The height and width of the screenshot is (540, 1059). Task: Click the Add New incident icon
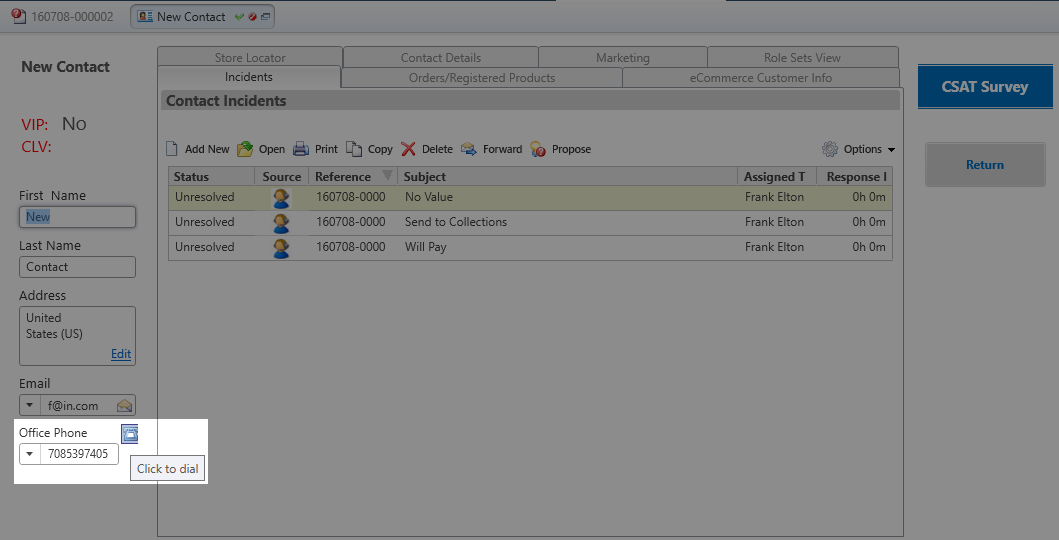click(x=172, y=149)
